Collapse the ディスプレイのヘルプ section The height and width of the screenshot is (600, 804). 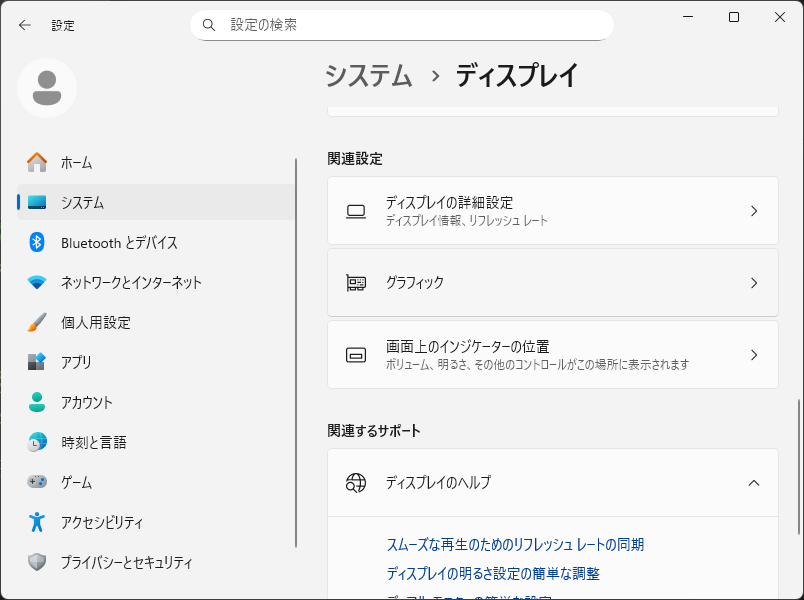(x=754, y=483)
